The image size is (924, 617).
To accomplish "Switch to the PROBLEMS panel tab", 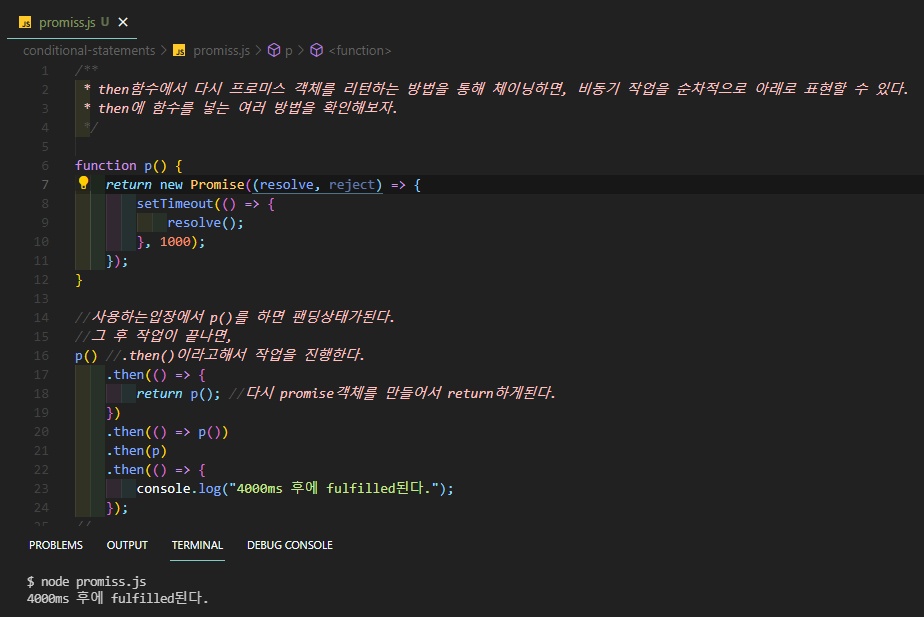I will [x=56, y=545].
